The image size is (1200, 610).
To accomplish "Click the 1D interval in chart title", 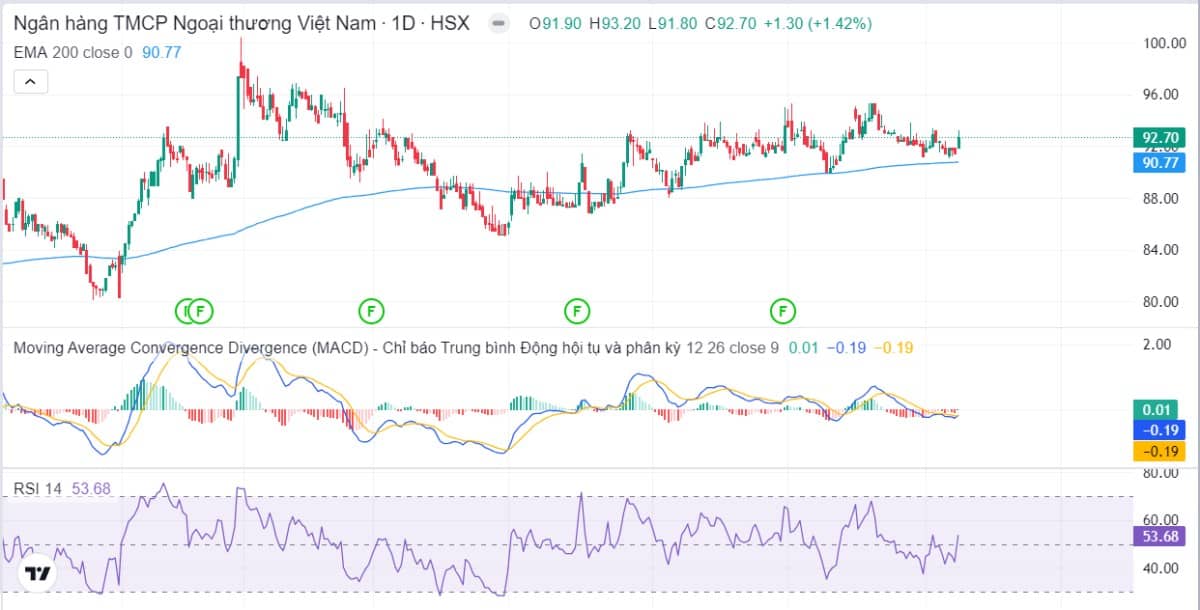I will pyautogui.click(x=404, y=23).
